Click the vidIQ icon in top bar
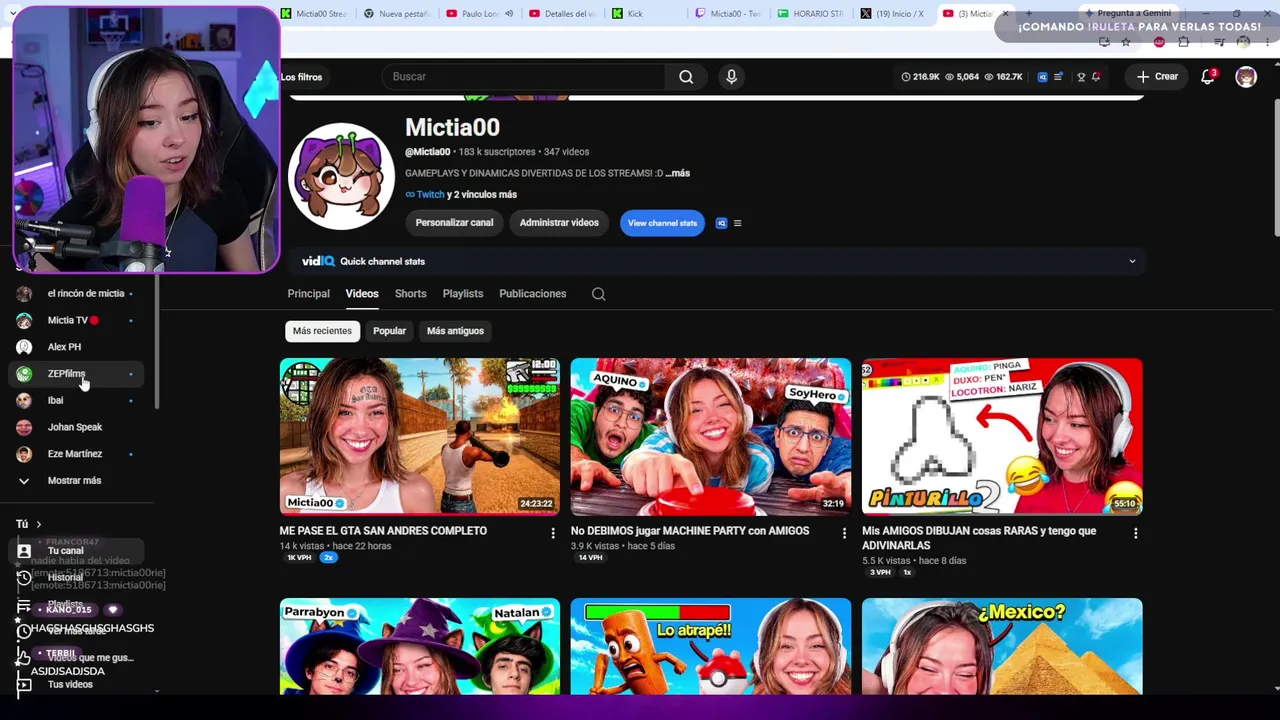Viewport: 1280px width, 720px height. tap(1043, 77)
